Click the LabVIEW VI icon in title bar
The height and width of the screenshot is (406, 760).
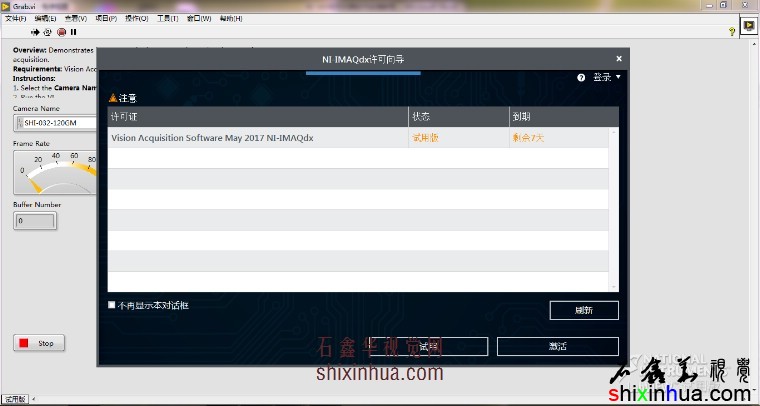point(6,6)
